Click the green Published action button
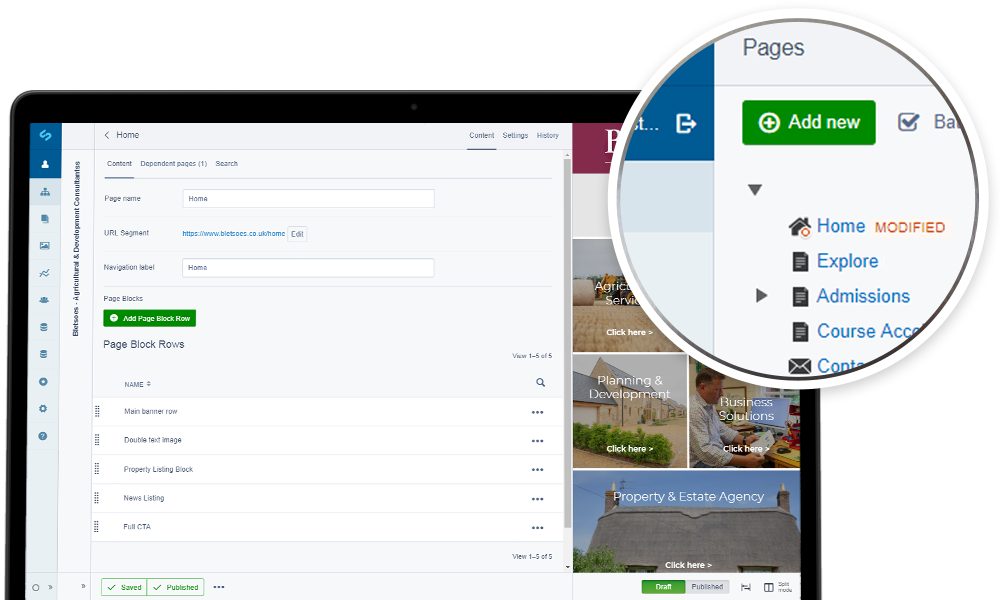The width and height of the screenshot is (1000, 600). (x=175, y=587)
